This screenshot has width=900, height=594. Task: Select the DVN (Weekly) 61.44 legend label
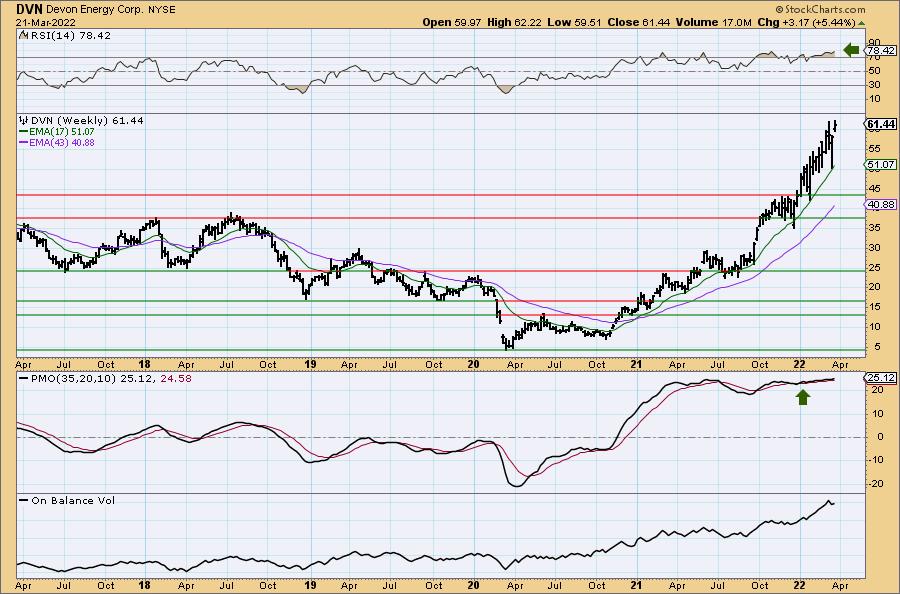pos(87,121)
